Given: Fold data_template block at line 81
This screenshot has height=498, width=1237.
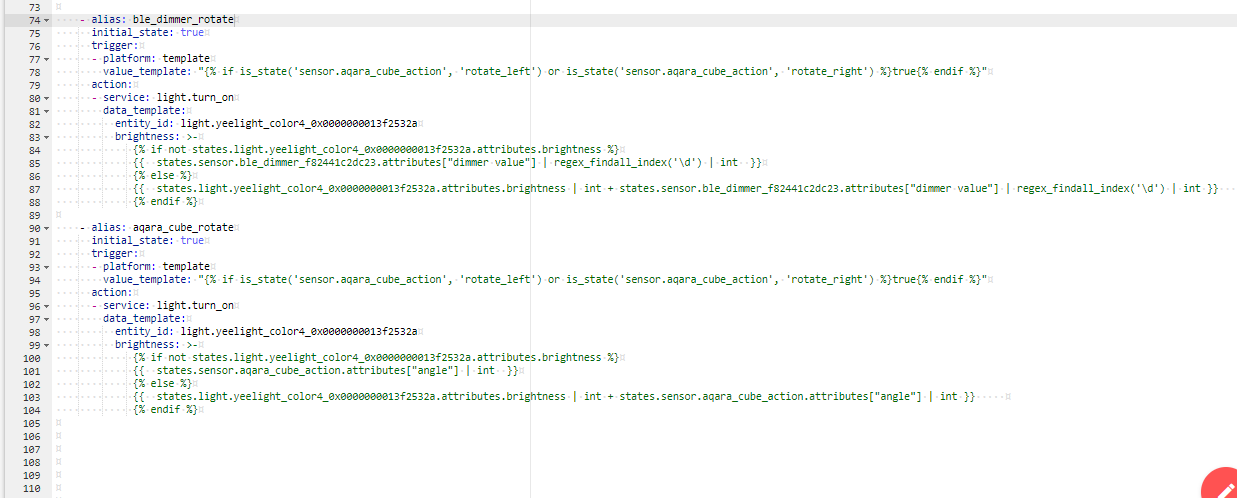Looking at the screenshot, I should 47,111.
